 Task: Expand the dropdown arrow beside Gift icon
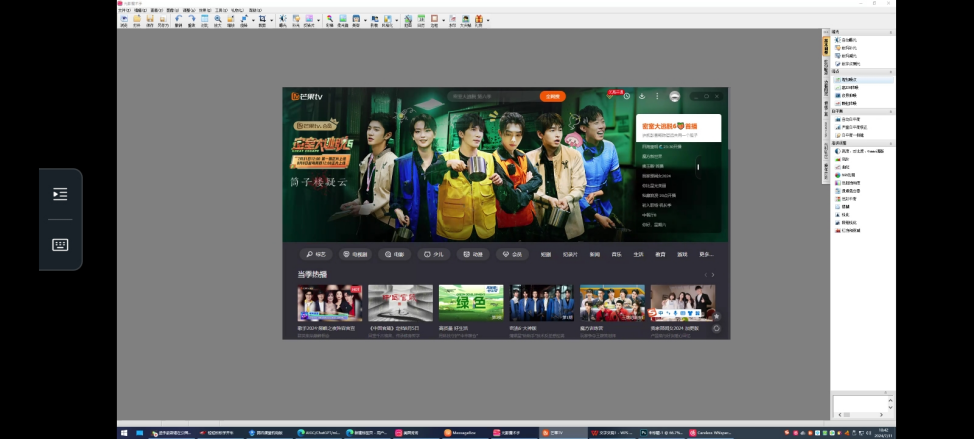[x=488, y=20]
